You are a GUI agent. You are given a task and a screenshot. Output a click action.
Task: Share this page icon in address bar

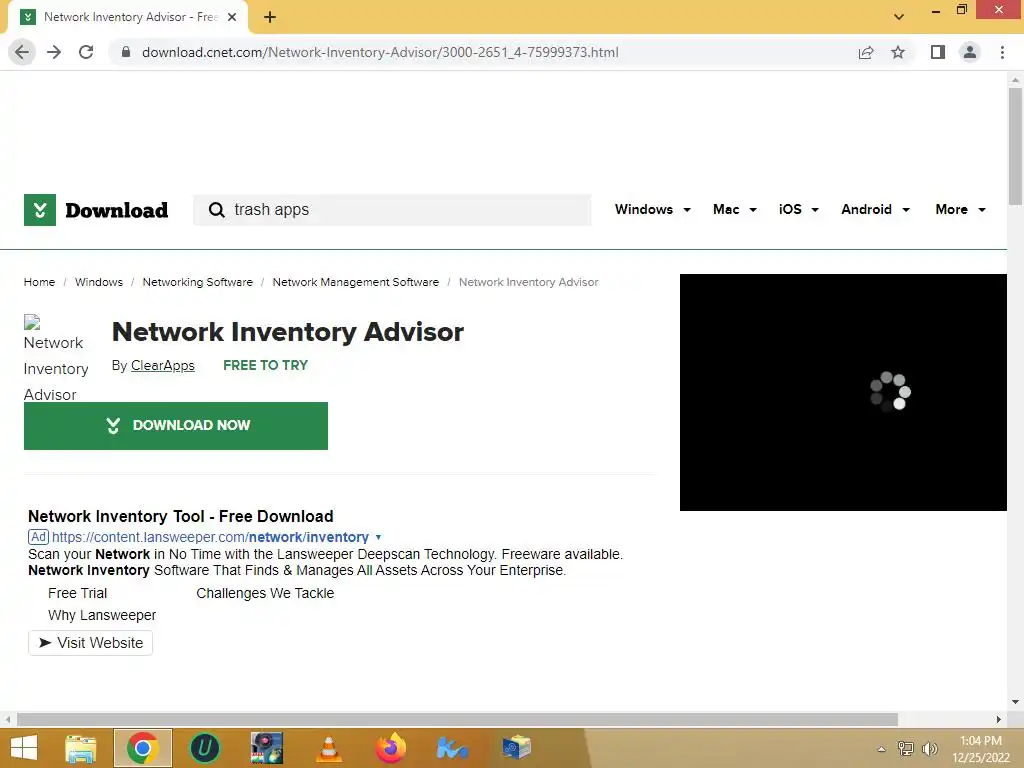(866, 52)
